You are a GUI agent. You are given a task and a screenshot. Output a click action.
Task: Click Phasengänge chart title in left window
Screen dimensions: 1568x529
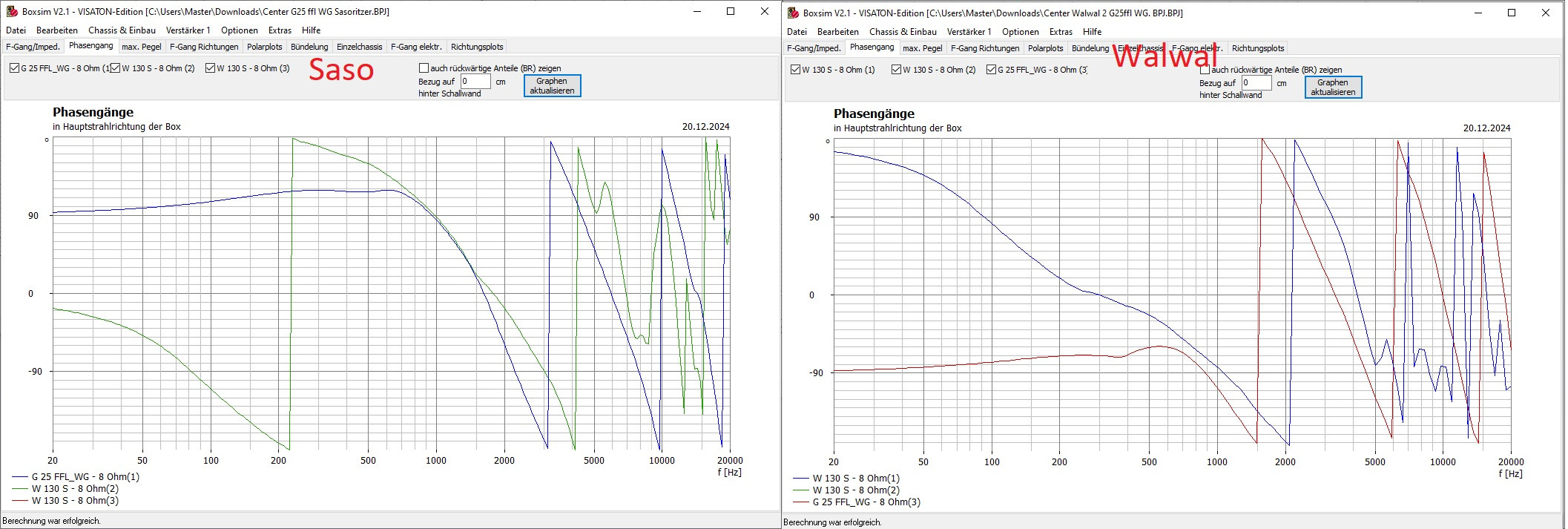[93, 112]
